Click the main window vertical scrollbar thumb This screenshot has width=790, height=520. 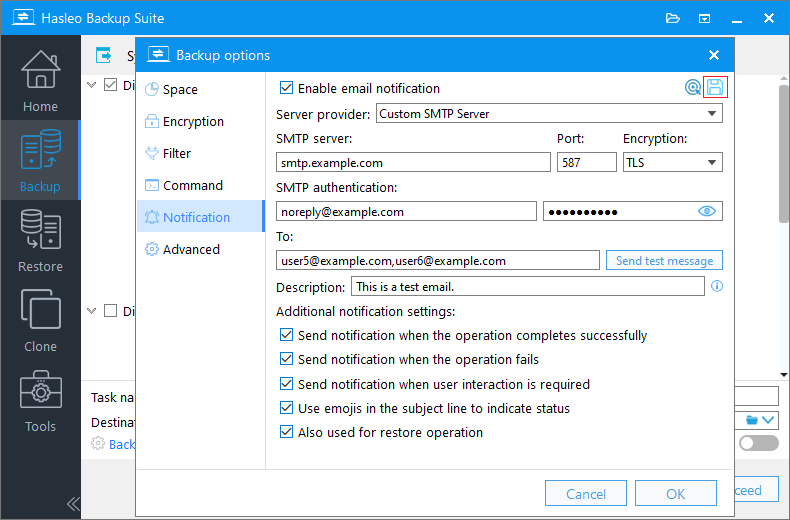click(784, 154)
